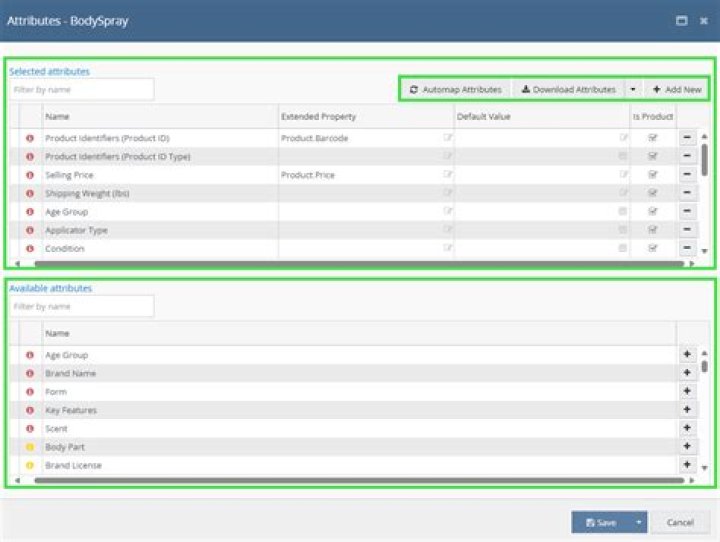Click red info icon for Applicator Type
The width and height of the screenshot is (720, 542).
pyautogui.click(x=30, y=230)
